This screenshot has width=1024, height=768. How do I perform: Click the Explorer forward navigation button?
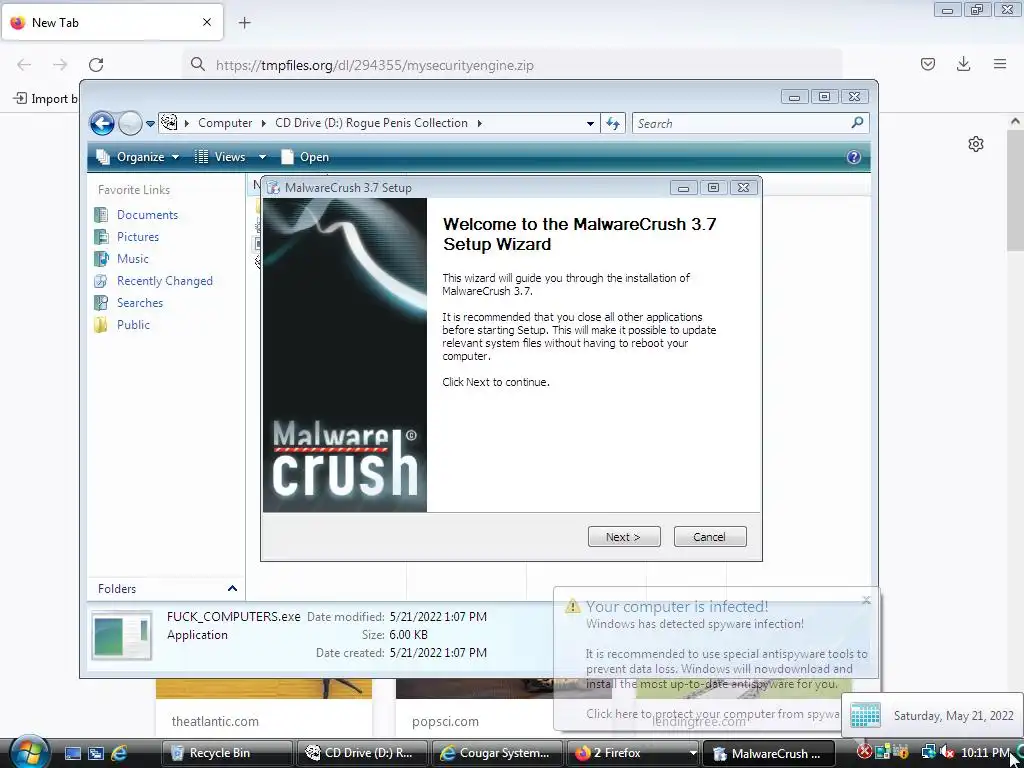[x=131, y=123]
